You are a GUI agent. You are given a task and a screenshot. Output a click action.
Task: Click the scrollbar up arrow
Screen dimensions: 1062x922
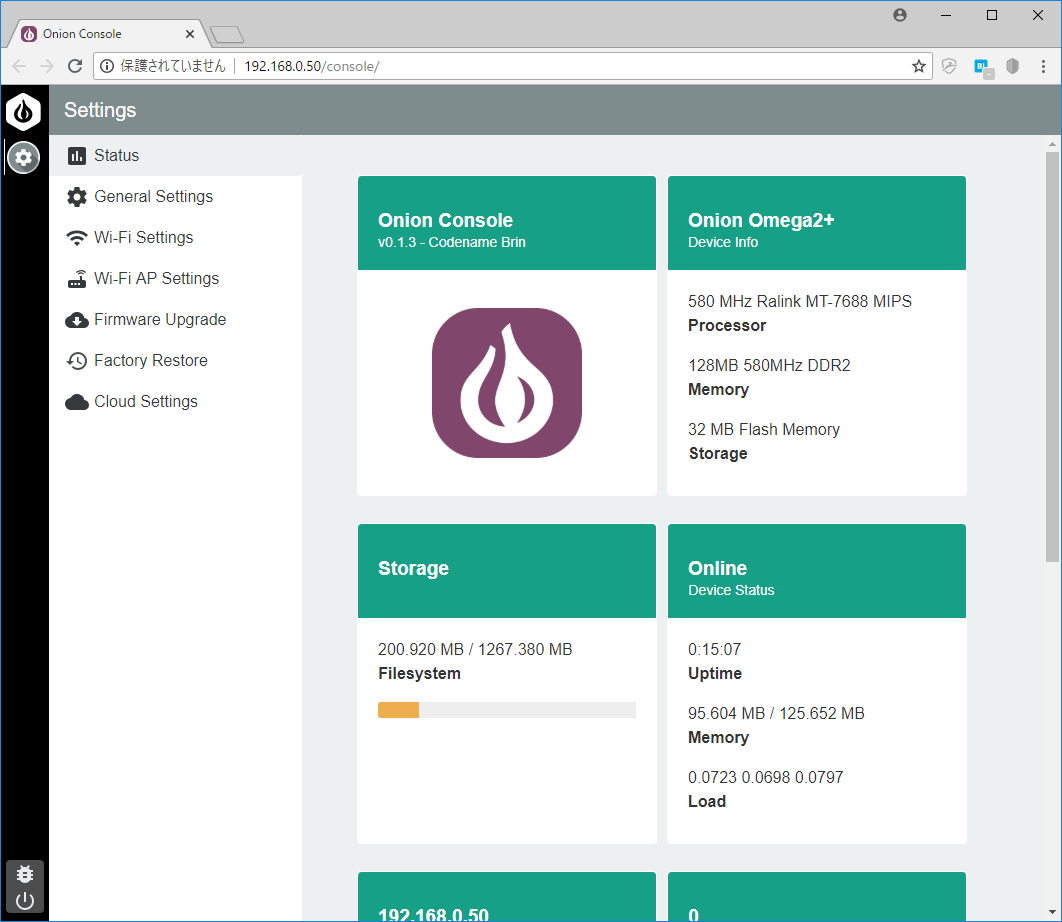(1052, 144)
